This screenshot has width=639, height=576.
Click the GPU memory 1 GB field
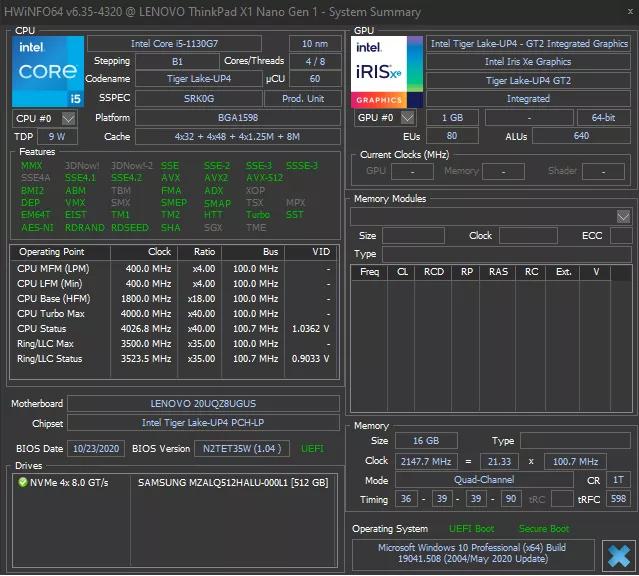pyautogui.click(x=452, y=118)
